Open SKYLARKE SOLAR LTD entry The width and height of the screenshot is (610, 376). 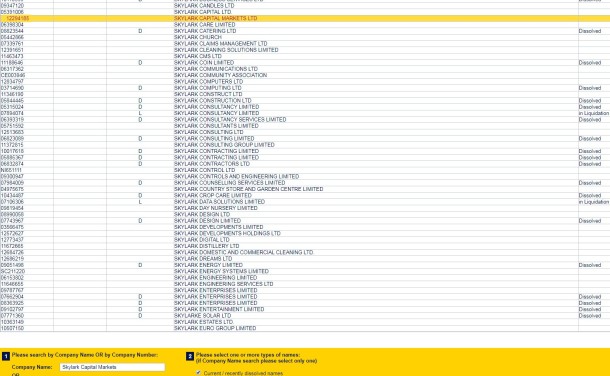[202, 316]
